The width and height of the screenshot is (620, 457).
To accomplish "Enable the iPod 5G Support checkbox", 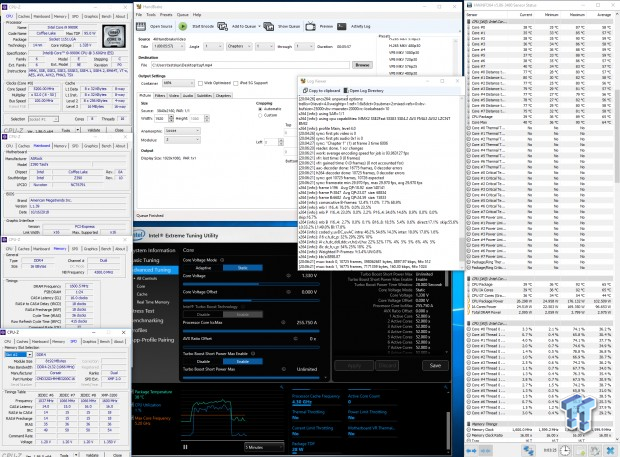I will click(x=236, y=83).
